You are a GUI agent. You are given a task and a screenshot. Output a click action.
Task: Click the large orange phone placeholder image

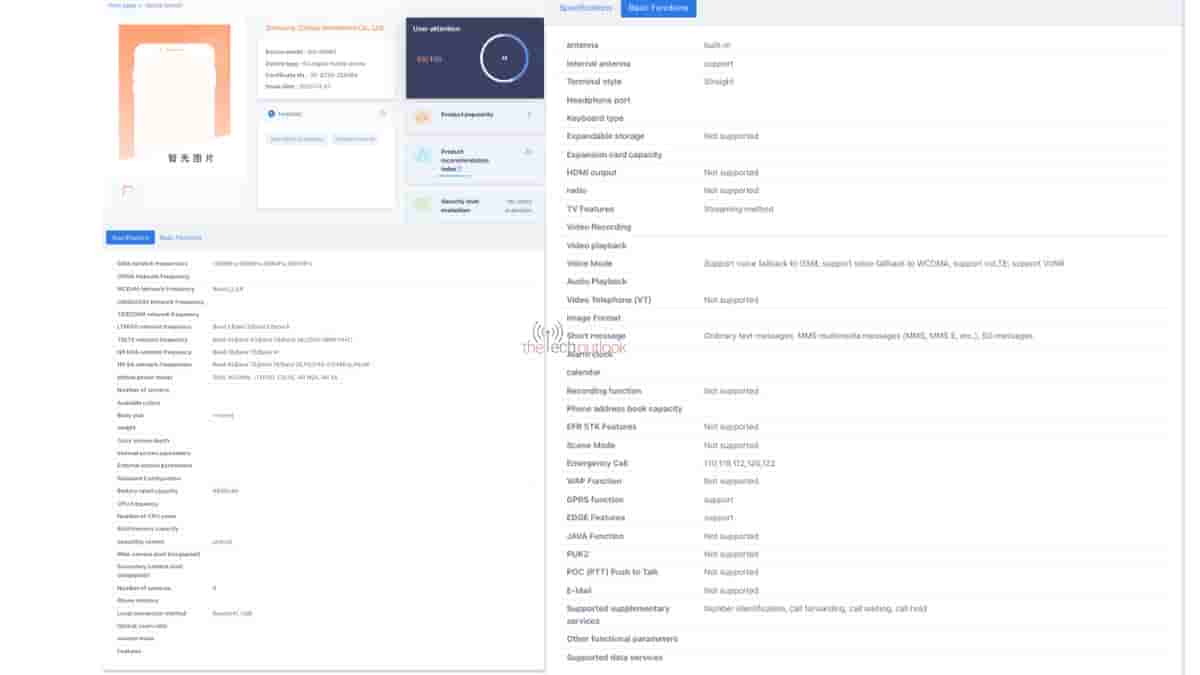point(174,90)
